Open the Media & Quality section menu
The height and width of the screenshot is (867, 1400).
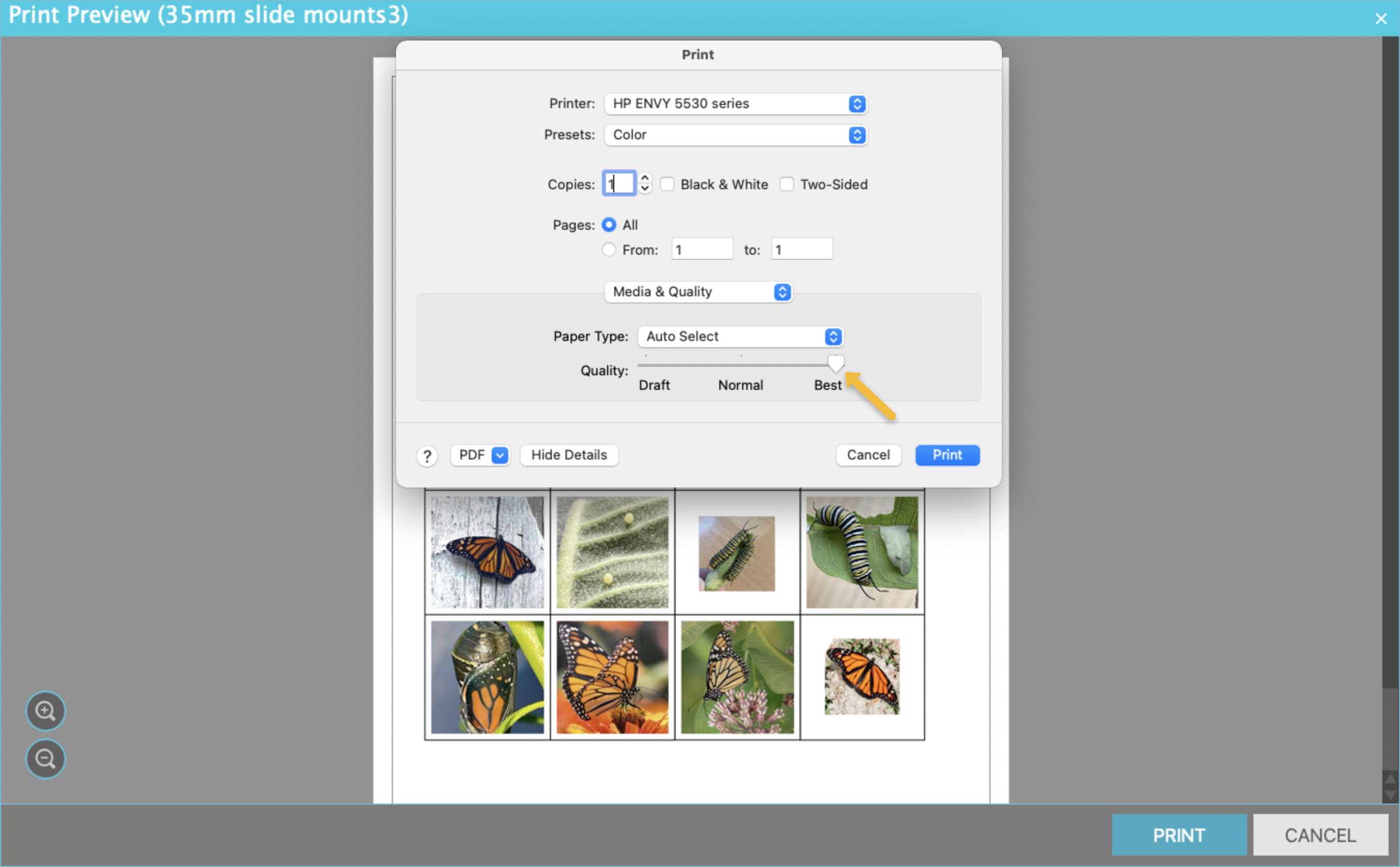point(698,292)
